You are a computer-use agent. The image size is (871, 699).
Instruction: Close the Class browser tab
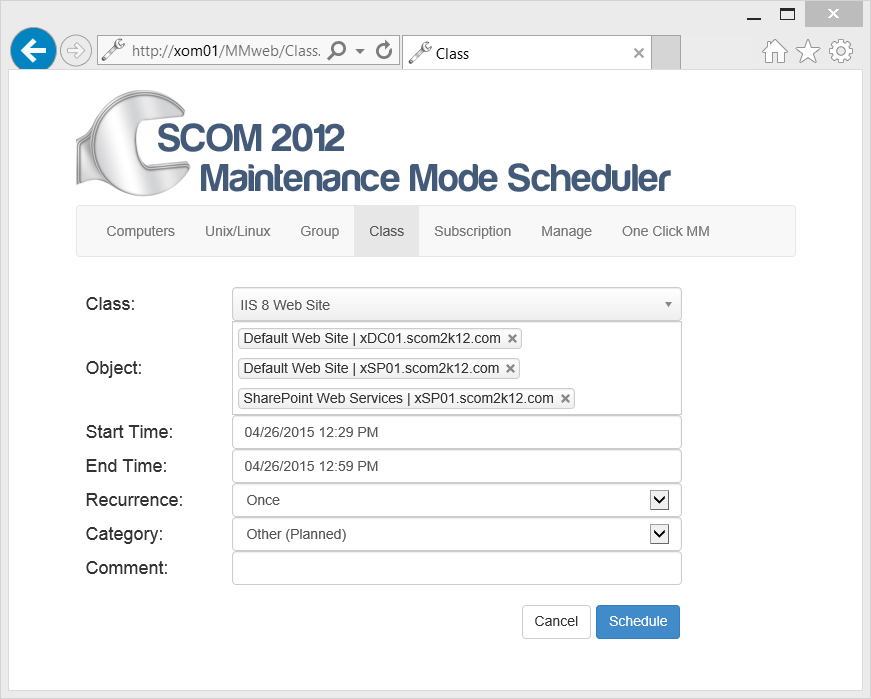(639, 53)
